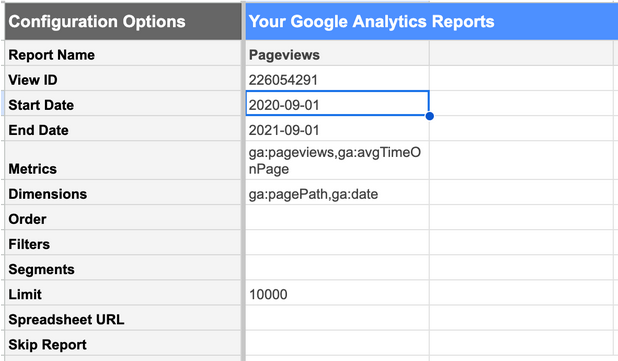
Task: Click the empty Order value cell
Action: point(337,218)
